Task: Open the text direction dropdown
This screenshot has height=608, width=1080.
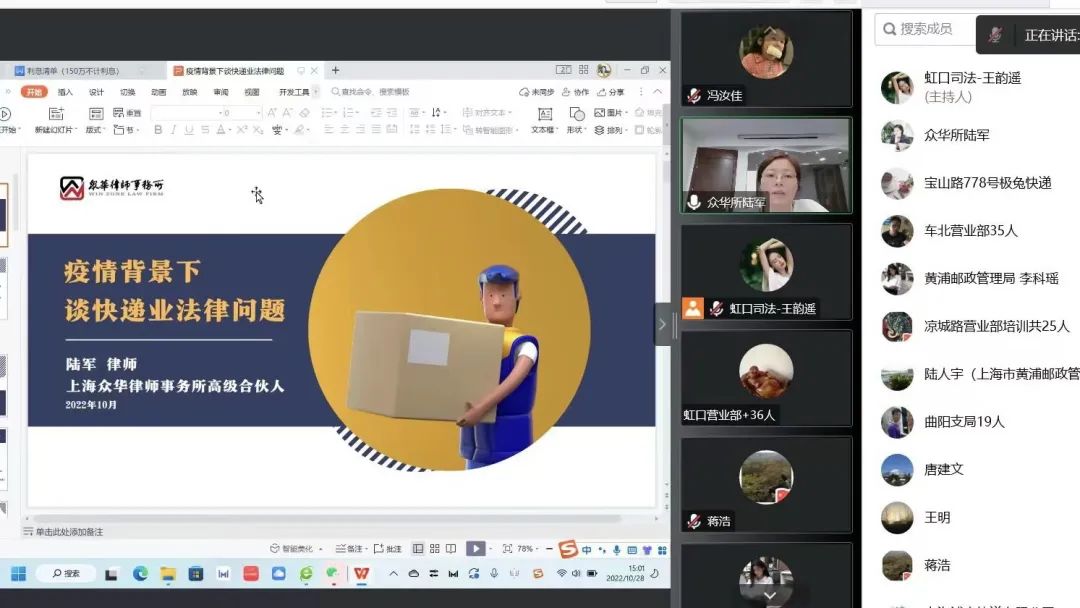Action: point(437,112)
